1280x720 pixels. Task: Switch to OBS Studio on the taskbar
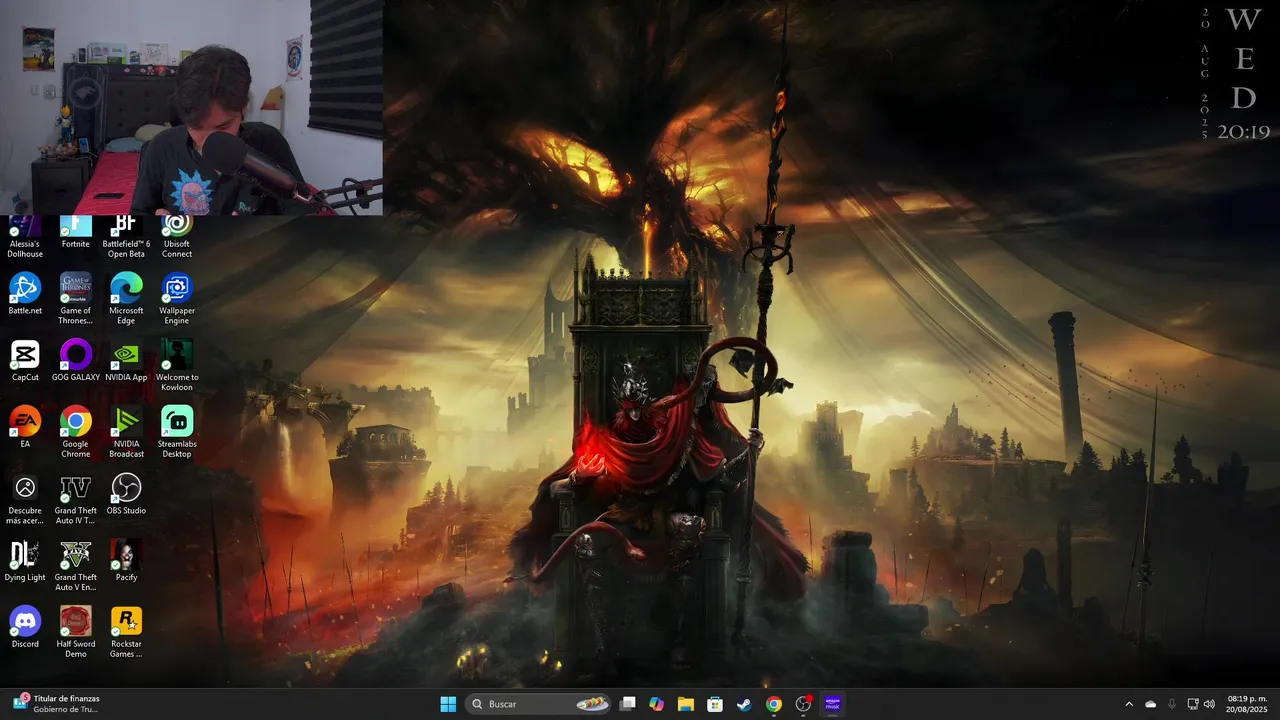coord(803,704)
